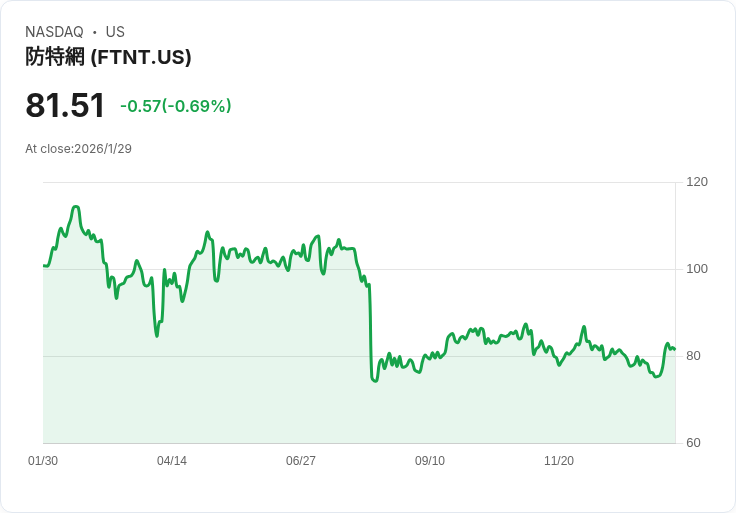Click the 01/30 date on the x-axis

coord(43,461)
